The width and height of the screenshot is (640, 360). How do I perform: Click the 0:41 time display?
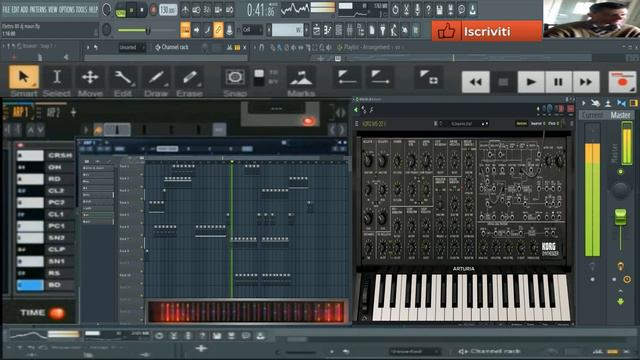click(x=260, y=10)
